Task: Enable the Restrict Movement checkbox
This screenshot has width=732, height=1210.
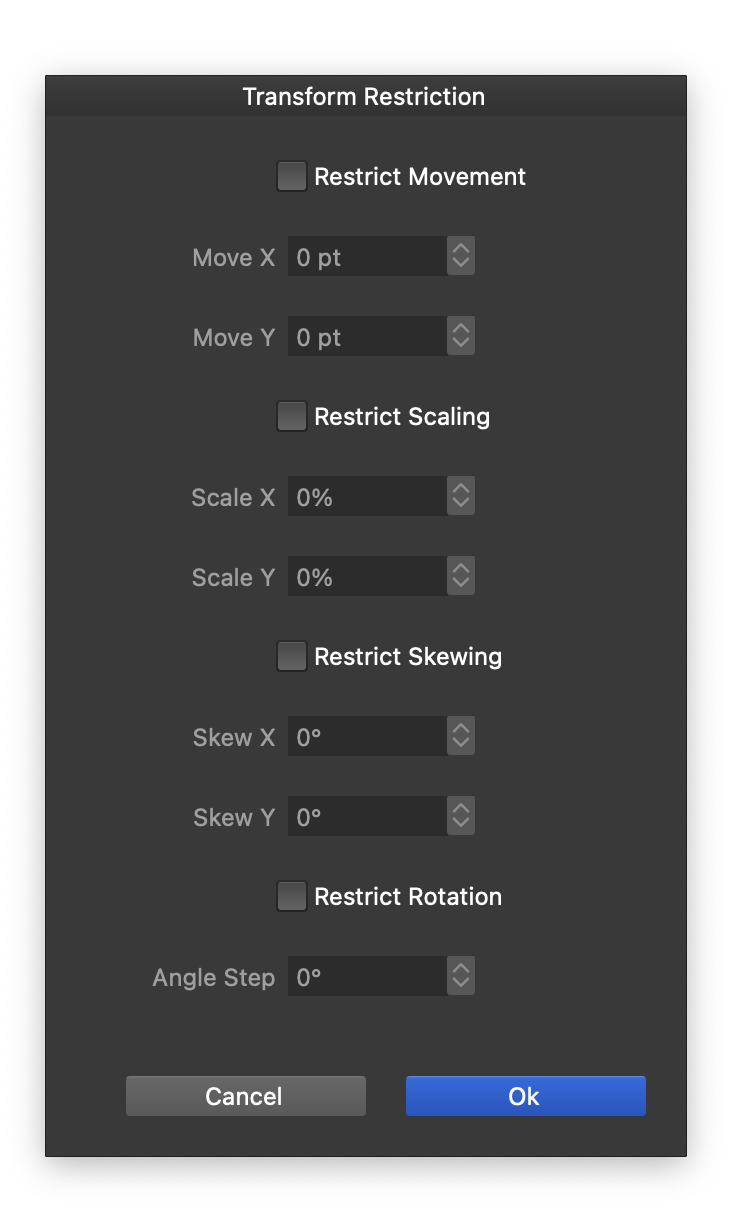Action: (291, 177)
